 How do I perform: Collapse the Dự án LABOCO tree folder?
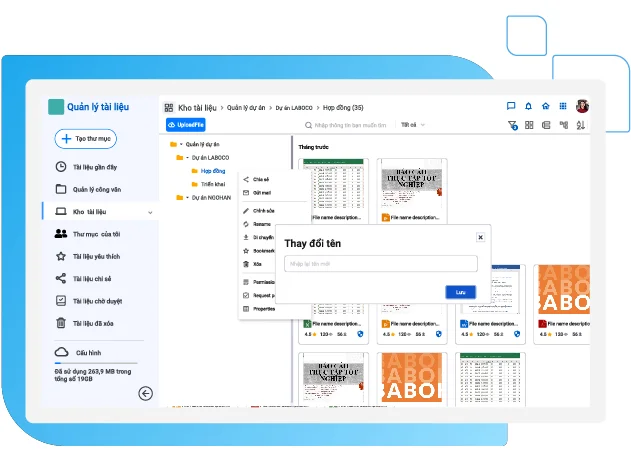click(x=188, y=158)
